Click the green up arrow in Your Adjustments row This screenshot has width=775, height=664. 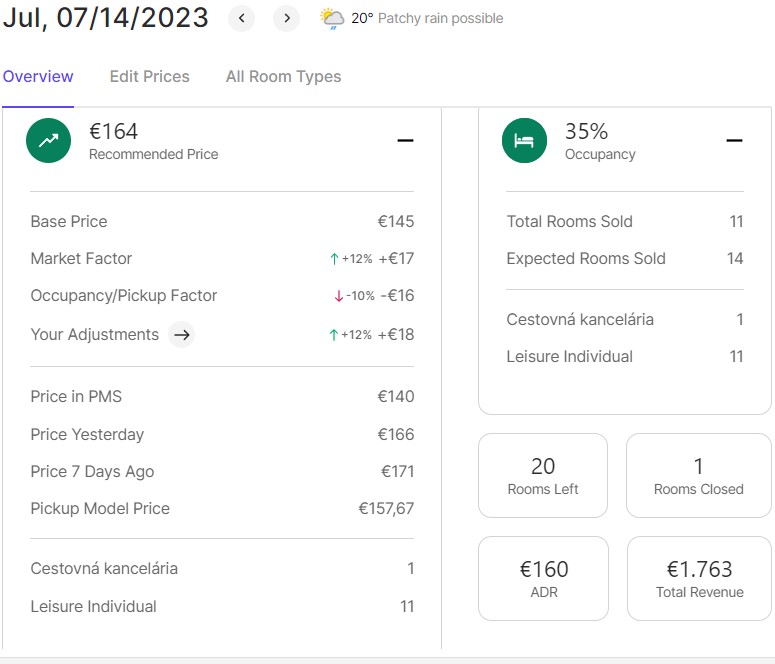click(x=334, y=335)
